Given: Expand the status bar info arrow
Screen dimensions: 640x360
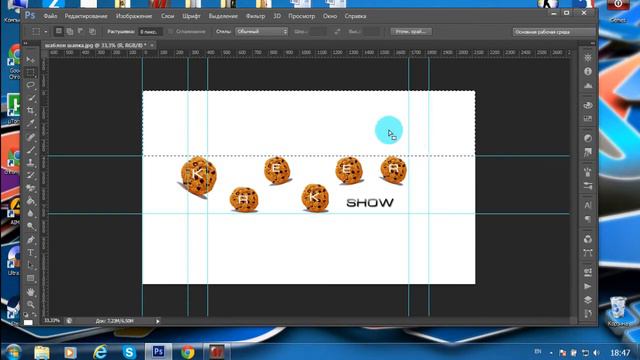Looking at the screenshot, I should click(158, 321).
